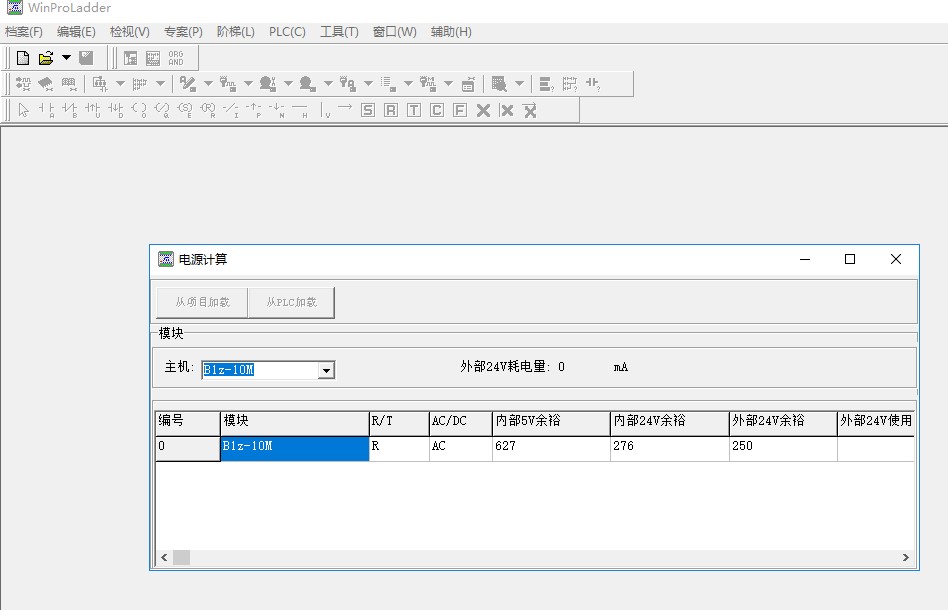Screen dimensions: 948x610
Task: Open the 档案(F) menu
Action: (24, 32)
